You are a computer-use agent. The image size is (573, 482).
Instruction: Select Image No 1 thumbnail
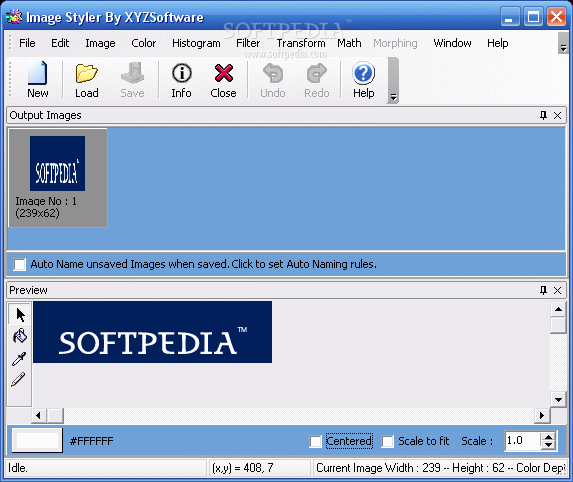click(58, 178)
